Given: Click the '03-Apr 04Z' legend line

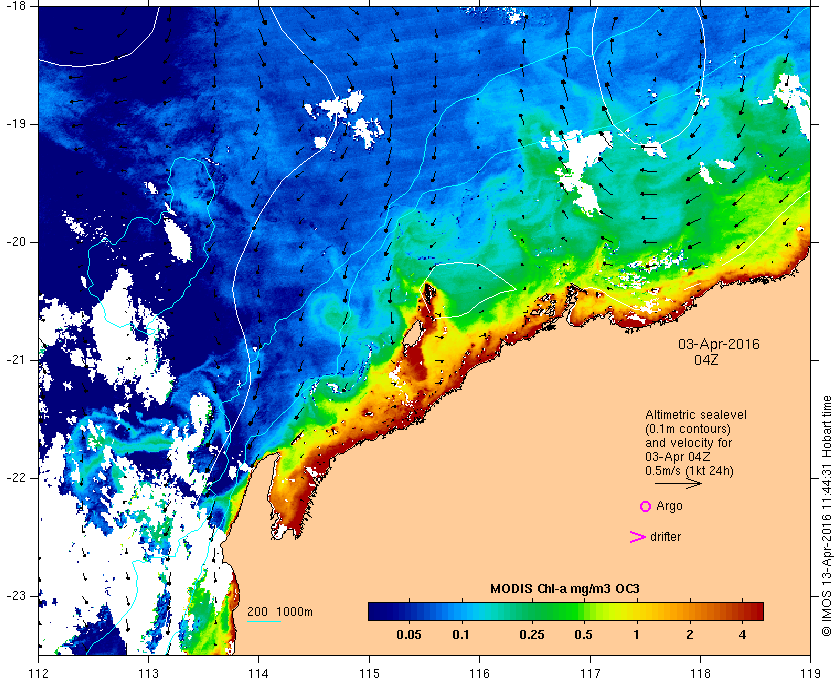Looking at the screenshot, I should click(x=678, y=457).
